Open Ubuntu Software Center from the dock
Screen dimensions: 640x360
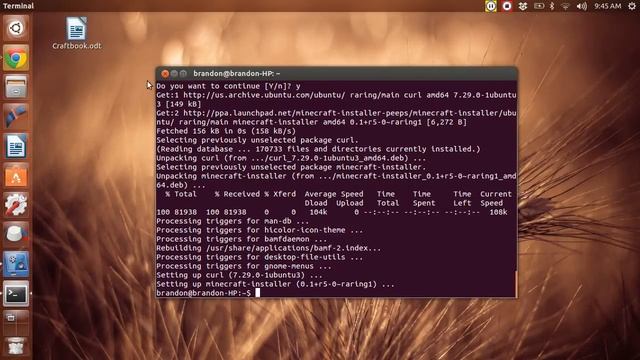(16, 176)
